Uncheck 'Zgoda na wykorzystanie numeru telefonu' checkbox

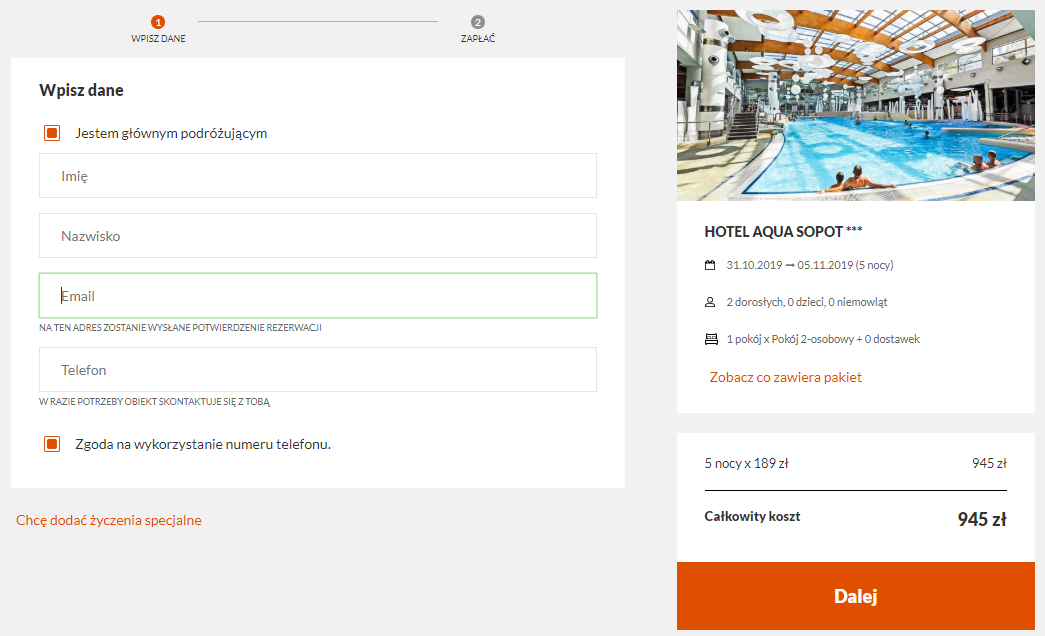point(52,444)
